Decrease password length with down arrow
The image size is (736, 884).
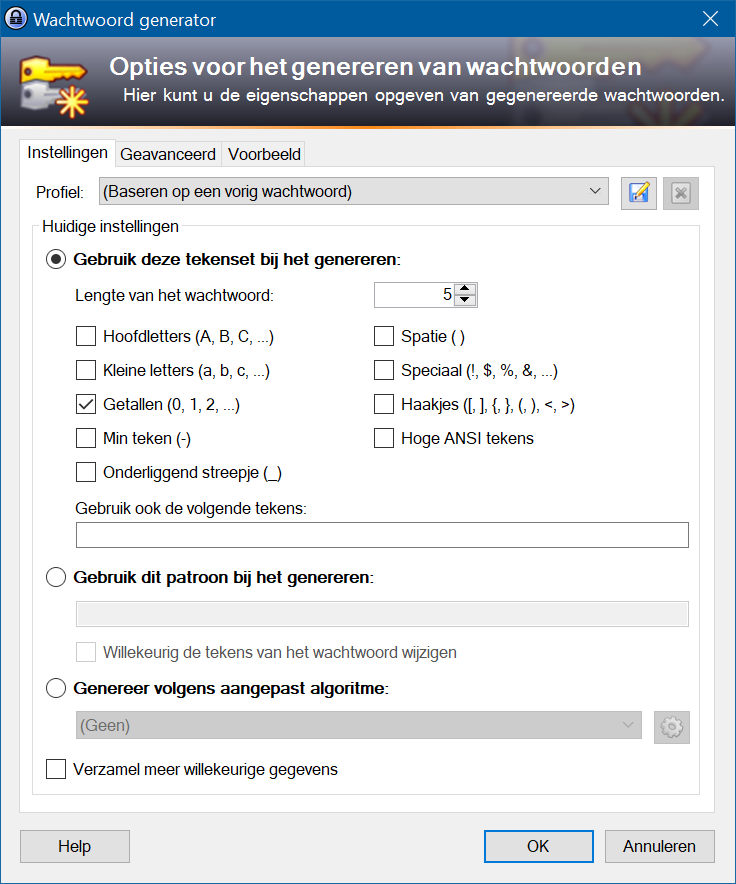pyautogui.click(x=464, y=300)
